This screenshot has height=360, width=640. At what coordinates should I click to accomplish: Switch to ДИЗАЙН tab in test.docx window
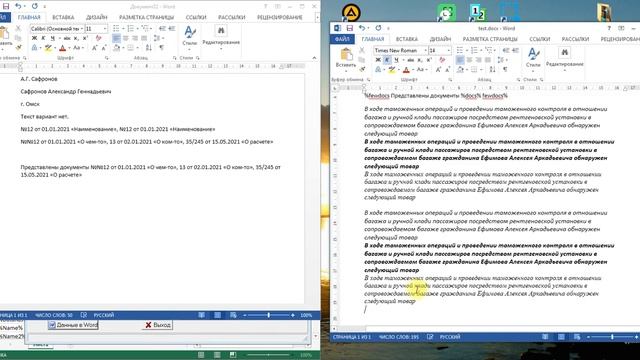440,39
